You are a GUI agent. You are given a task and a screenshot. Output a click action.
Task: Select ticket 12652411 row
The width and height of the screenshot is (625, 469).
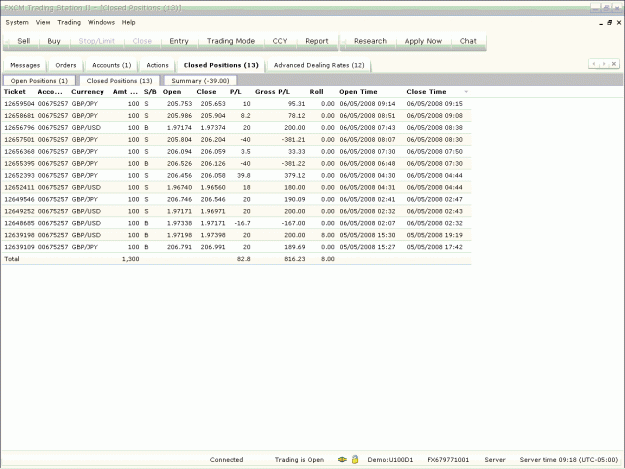click(x=237, y=188)
